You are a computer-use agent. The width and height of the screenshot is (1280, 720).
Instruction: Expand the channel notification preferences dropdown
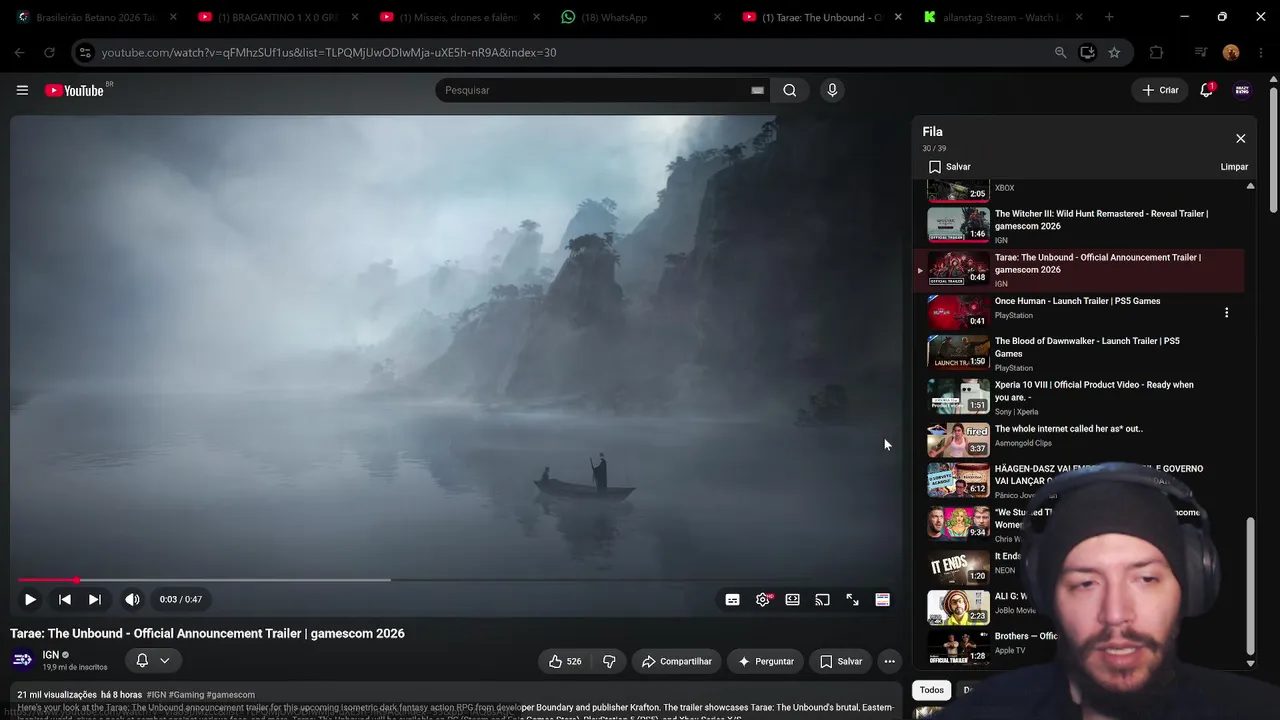(x=153, y=660)
